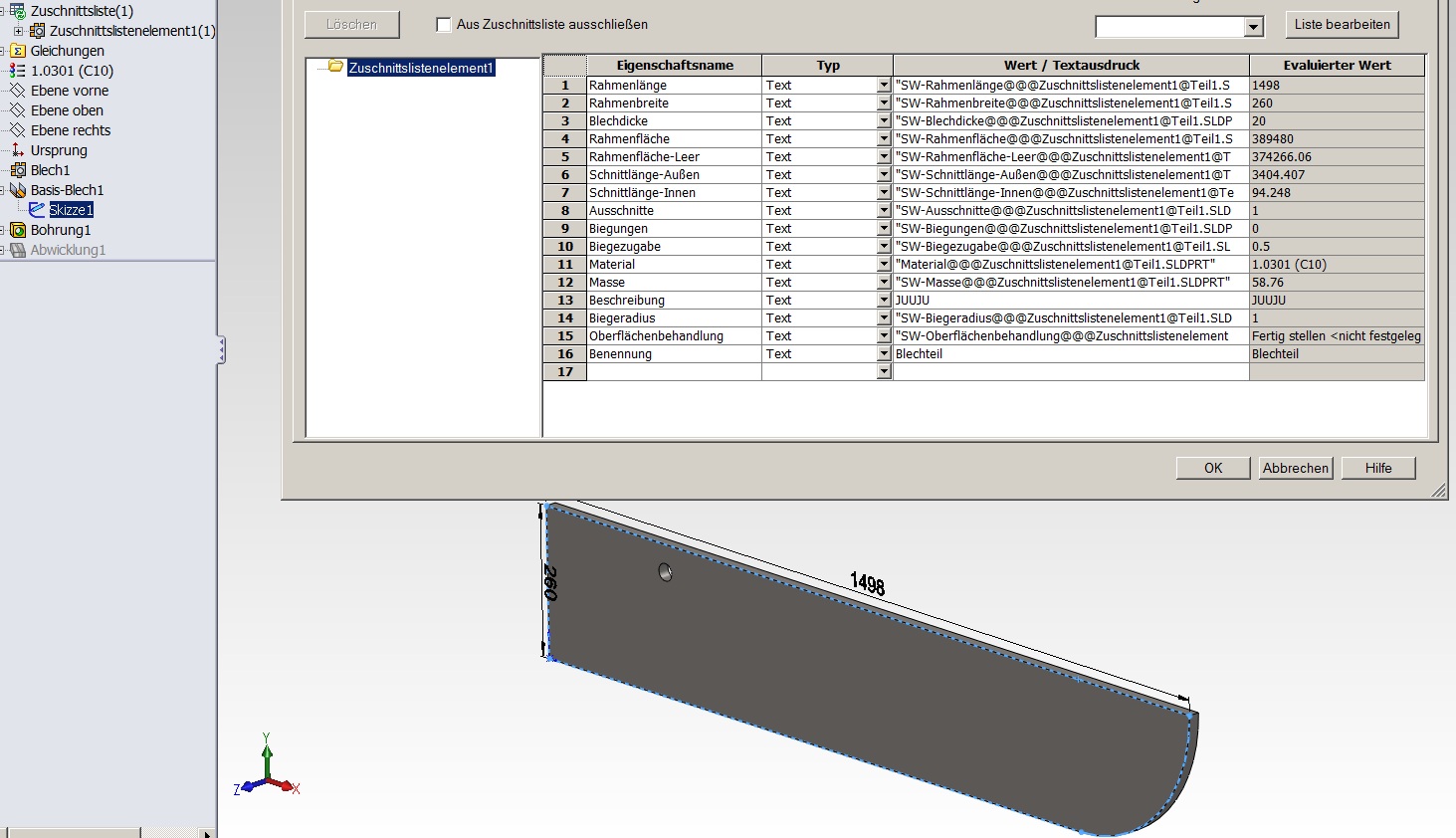Select row header number 12
Viewport: 1456px width, 838px height.
point(565,283)
